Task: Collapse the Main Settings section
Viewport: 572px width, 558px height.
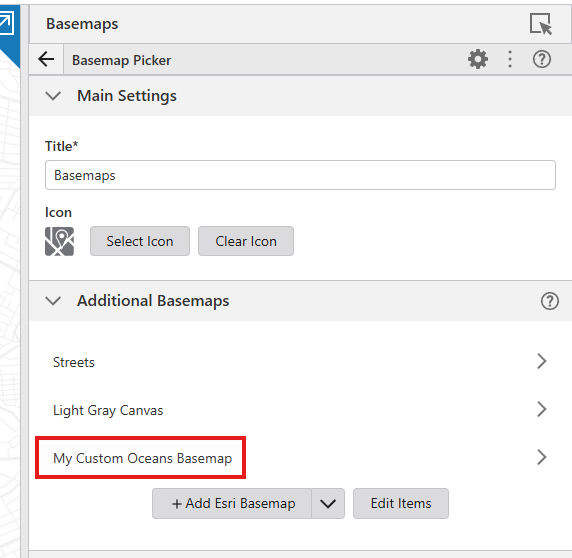Action: [x=53, y=96]
